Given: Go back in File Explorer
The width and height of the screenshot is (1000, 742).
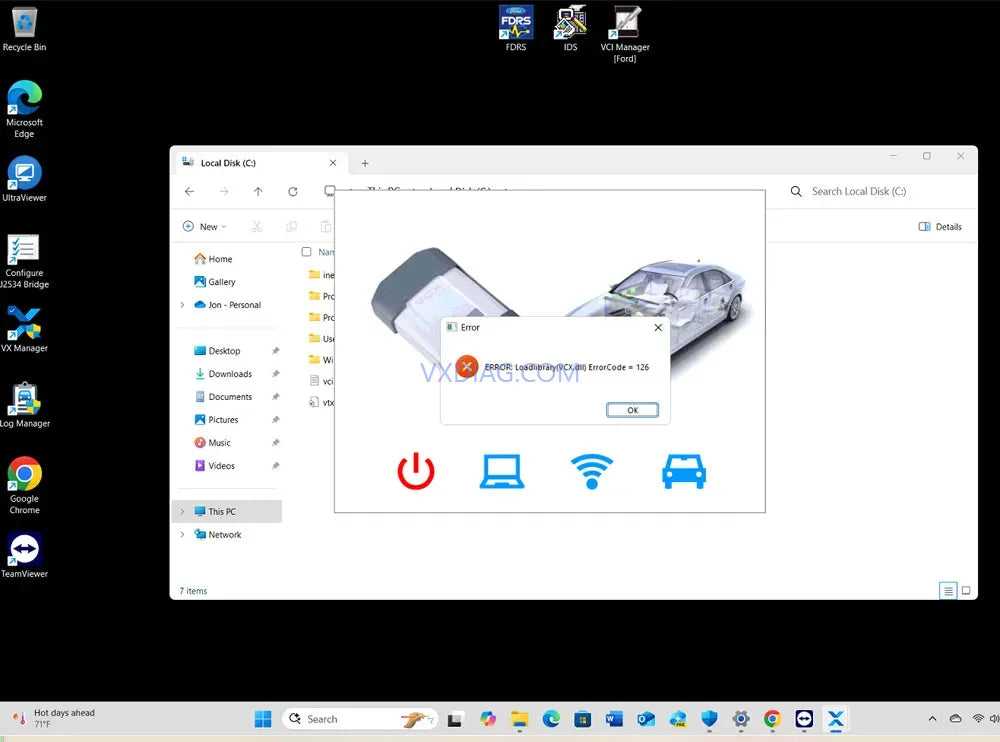Looking at the screenshot, I should pos(189,191).
